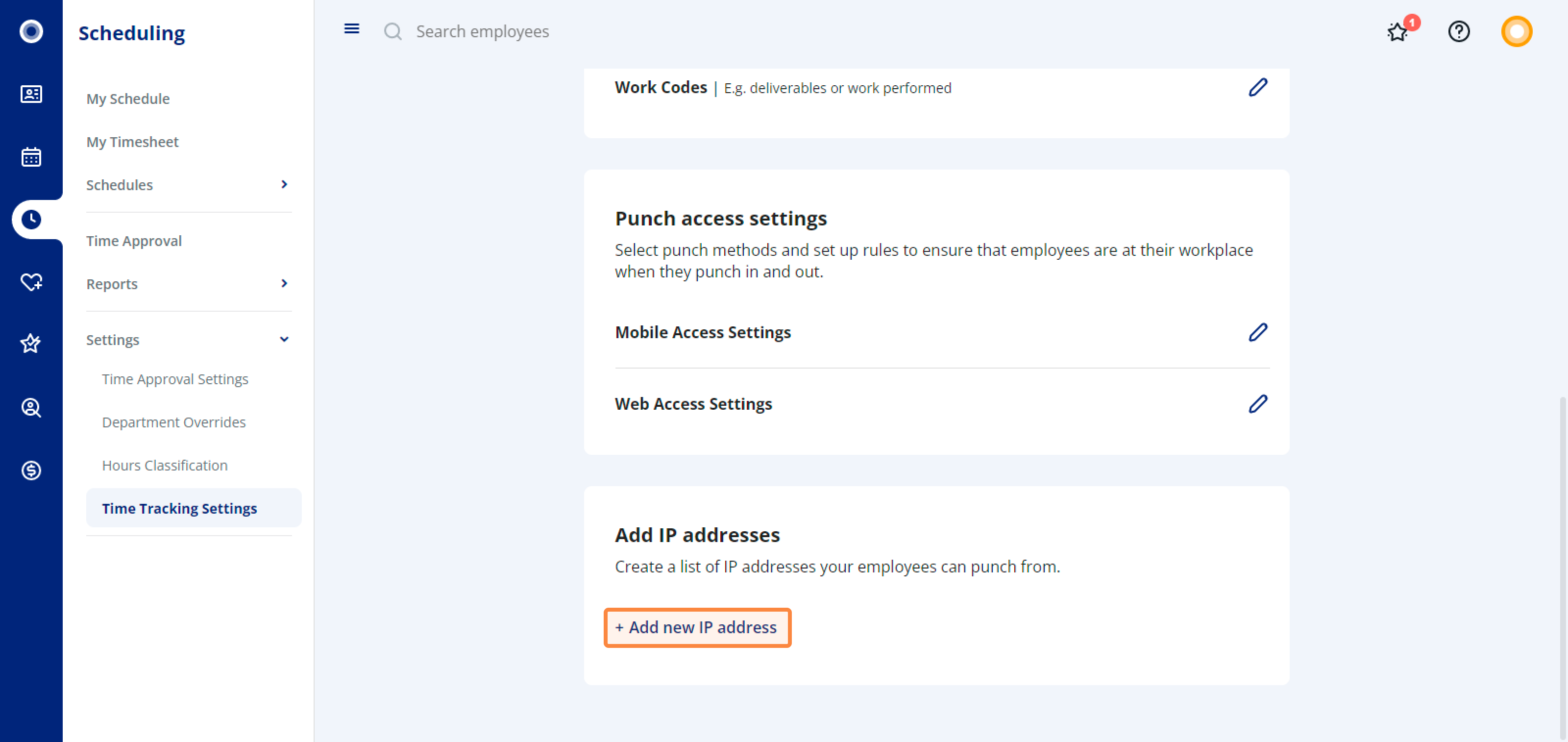Expand the Reports submenu chevron
Image resolution: width=1568 pixels, height=742 pixels.
click(284, 284)
